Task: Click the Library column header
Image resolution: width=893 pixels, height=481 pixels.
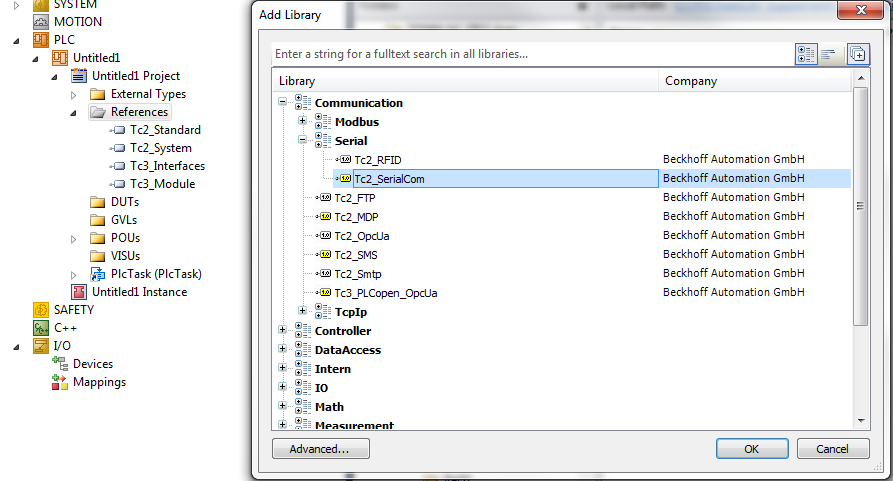Action: tap(465, 81)
